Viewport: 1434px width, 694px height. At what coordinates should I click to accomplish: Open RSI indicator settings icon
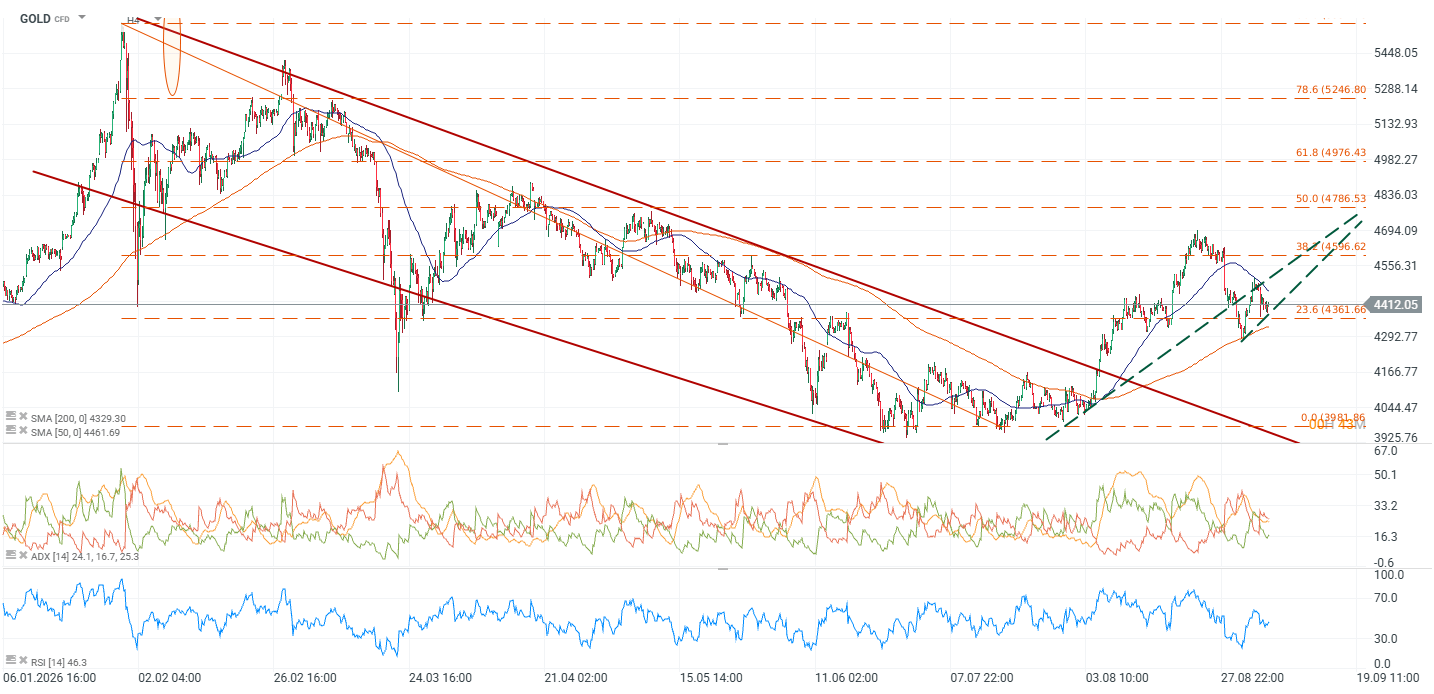(x=9, y=660)
